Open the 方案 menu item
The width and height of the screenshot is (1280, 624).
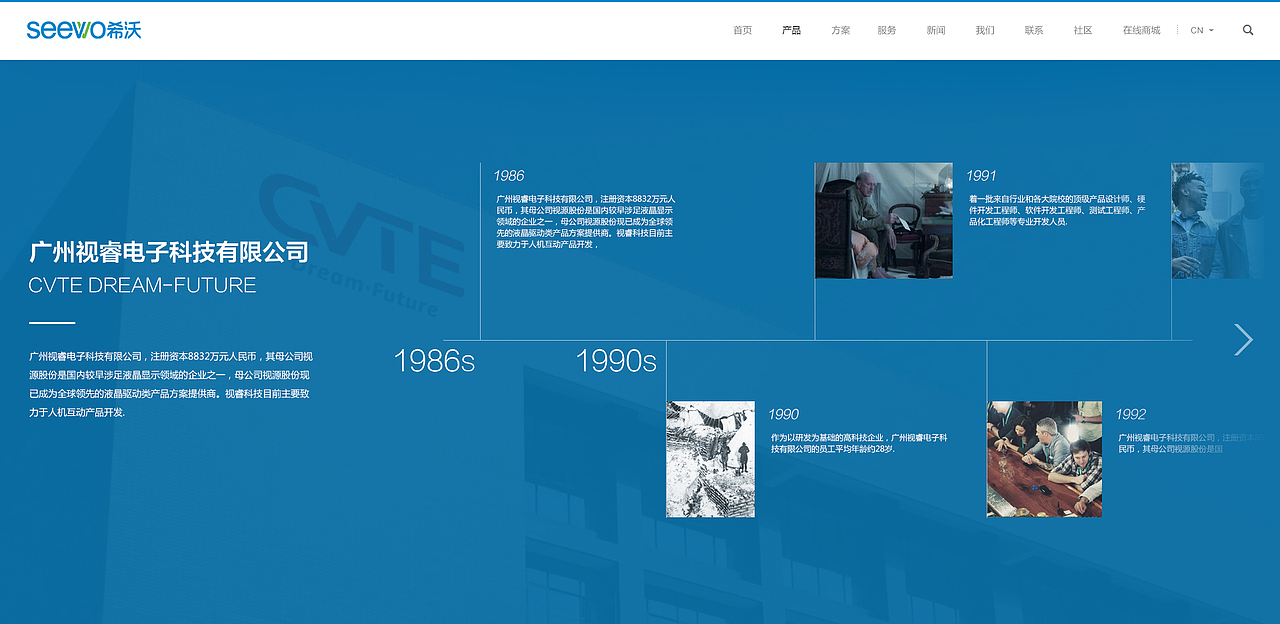click(x=840, y=30)
